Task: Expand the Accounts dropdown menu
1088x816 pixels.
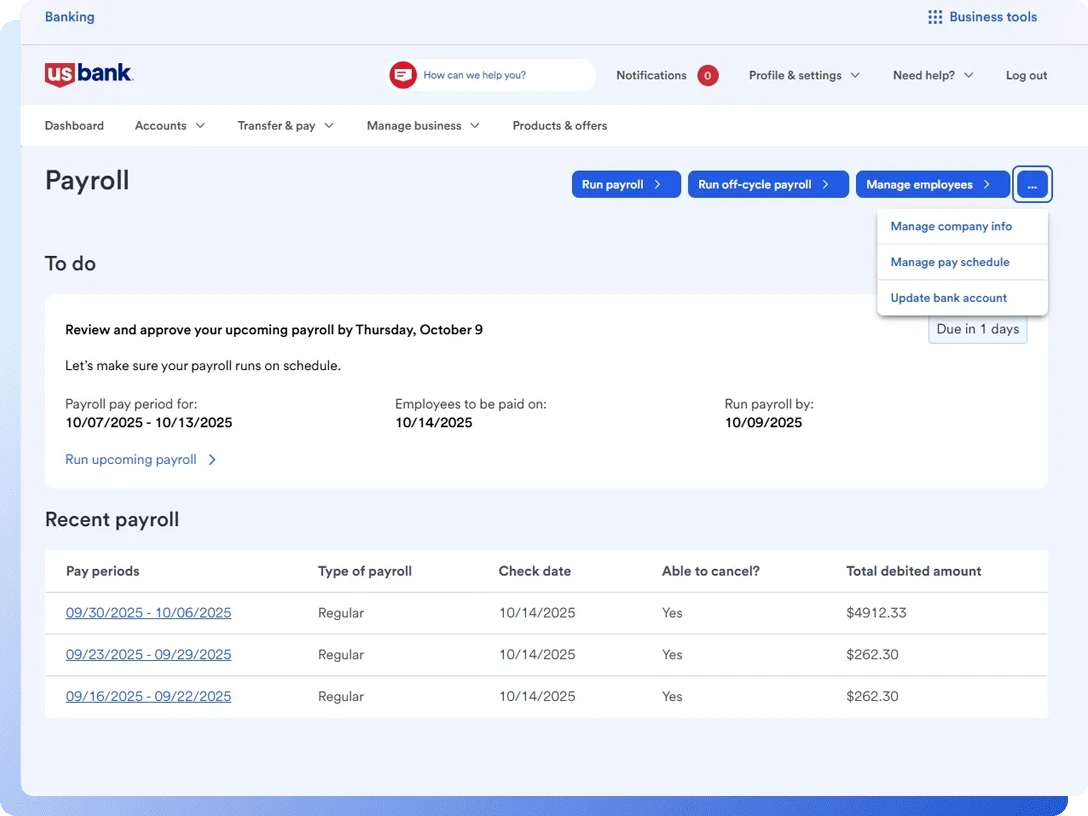Action: click(170, 126)
